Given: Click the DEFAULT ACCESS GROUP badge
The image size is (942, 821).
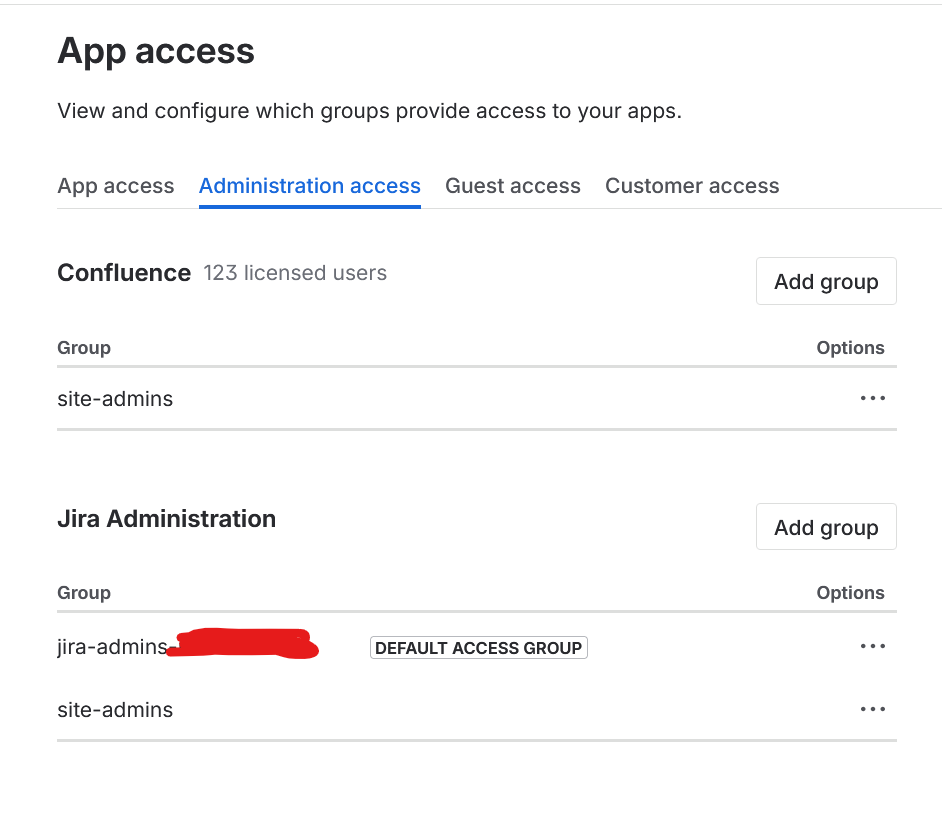Looking at the screenshot, I should (479, 648).
